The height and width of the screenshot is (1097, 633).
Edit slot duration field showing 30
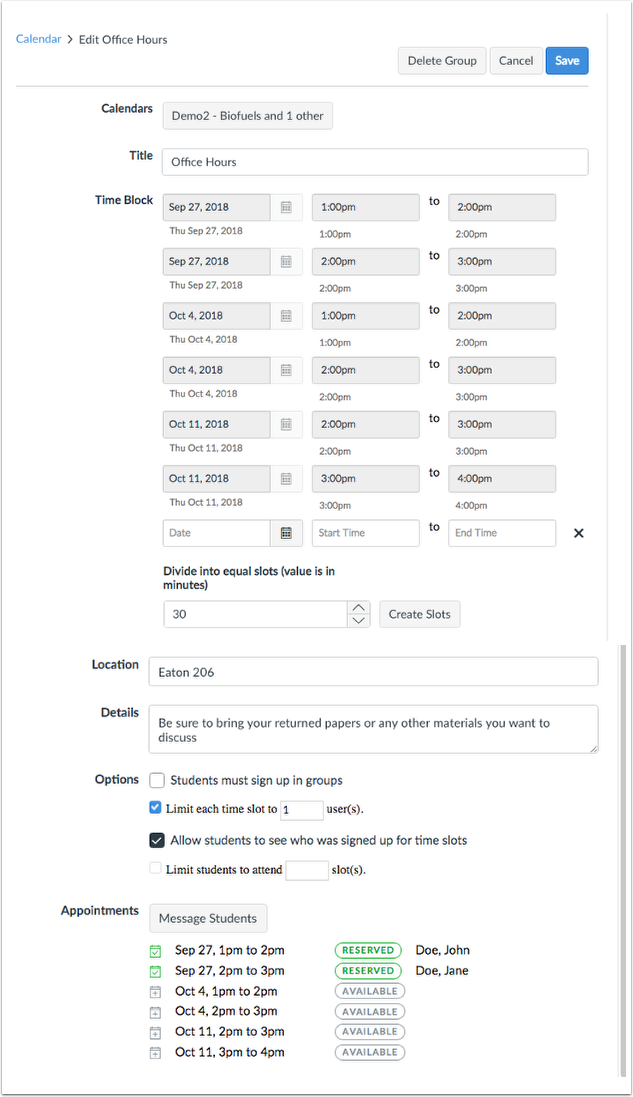point(255,614)
